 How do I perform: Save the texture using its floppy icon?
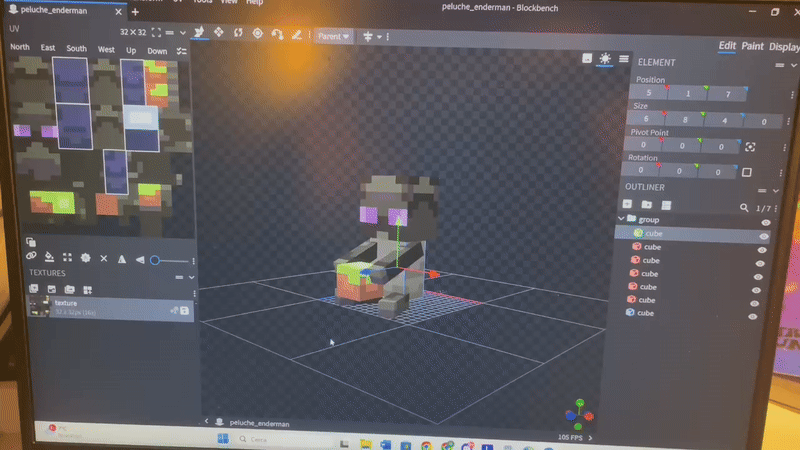click(x=185, y=311)
